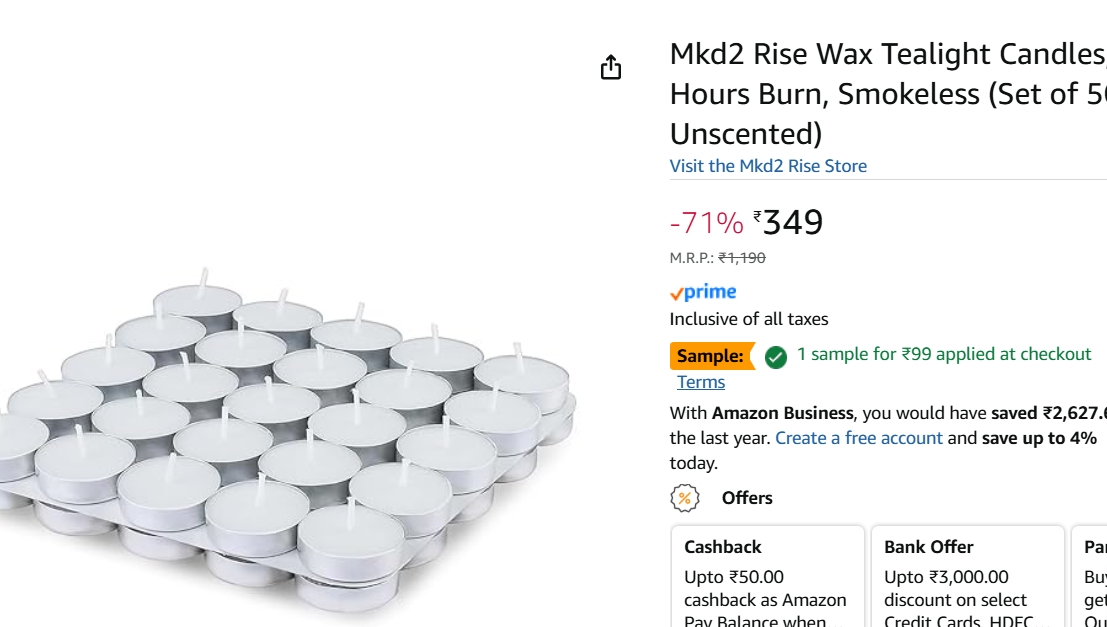Screen dimensions: 1107x627
Task: Click the checkmark inside the Prime logo
Action: point(676,291)
